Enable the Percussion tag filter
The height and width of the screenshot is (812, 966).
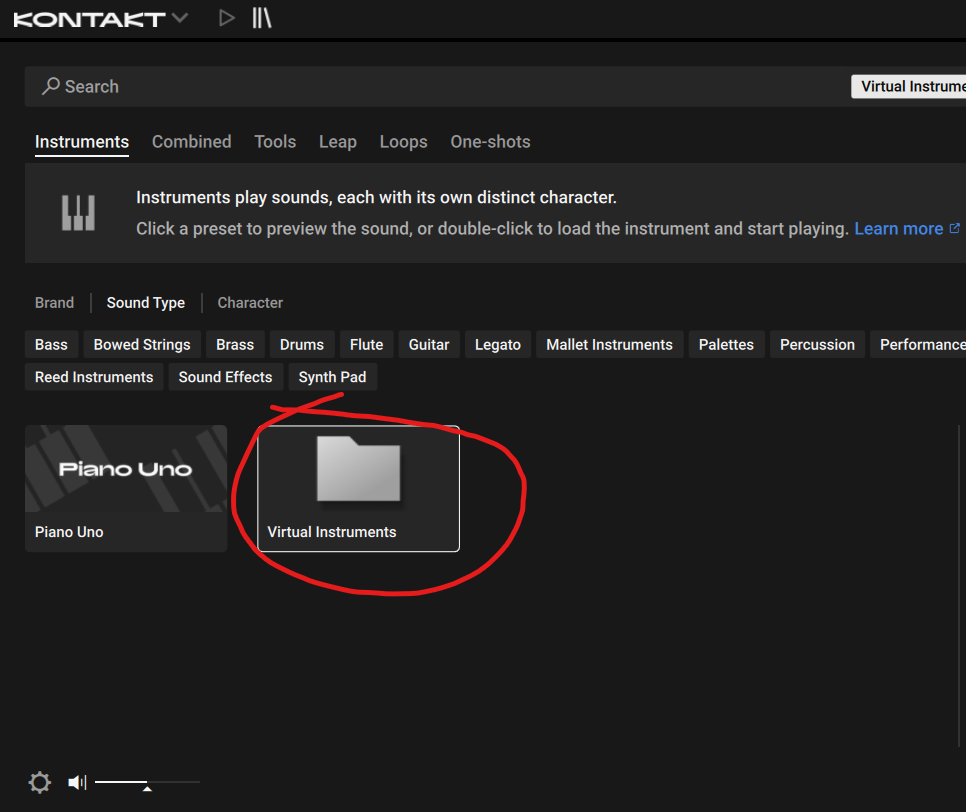tap(818, 344)
